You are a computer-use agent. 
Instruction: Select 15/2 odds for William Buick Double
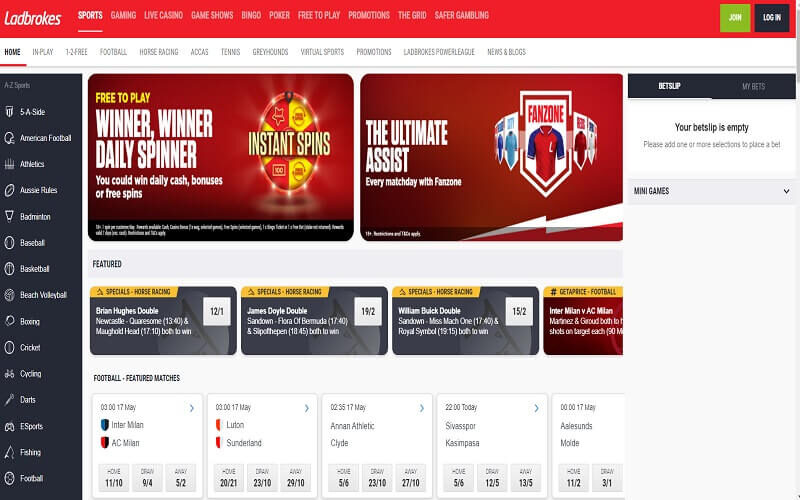click(x=519, y=311)
